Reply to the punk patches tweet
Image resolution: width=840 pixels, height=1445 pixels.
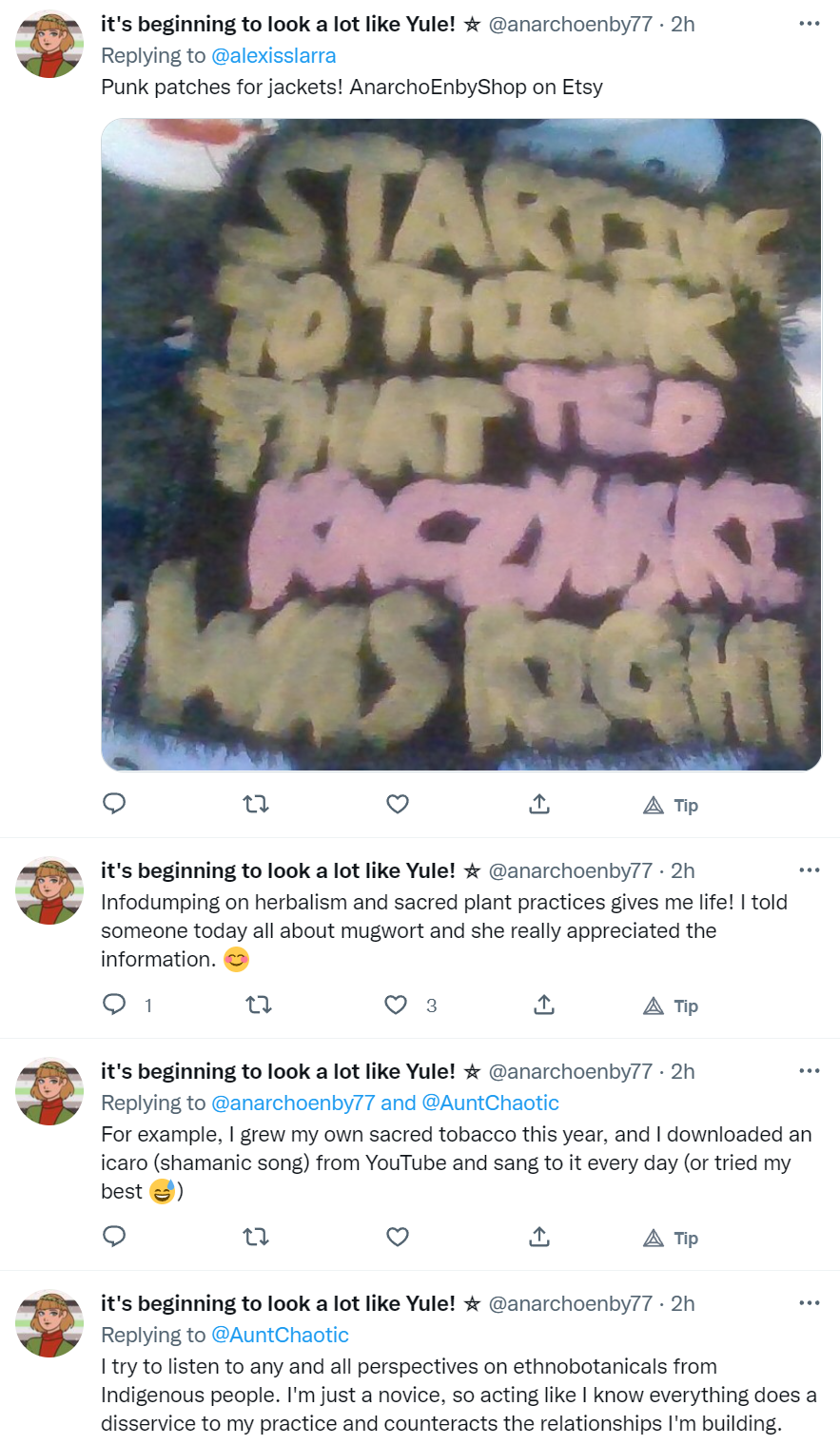pos(114,804)
